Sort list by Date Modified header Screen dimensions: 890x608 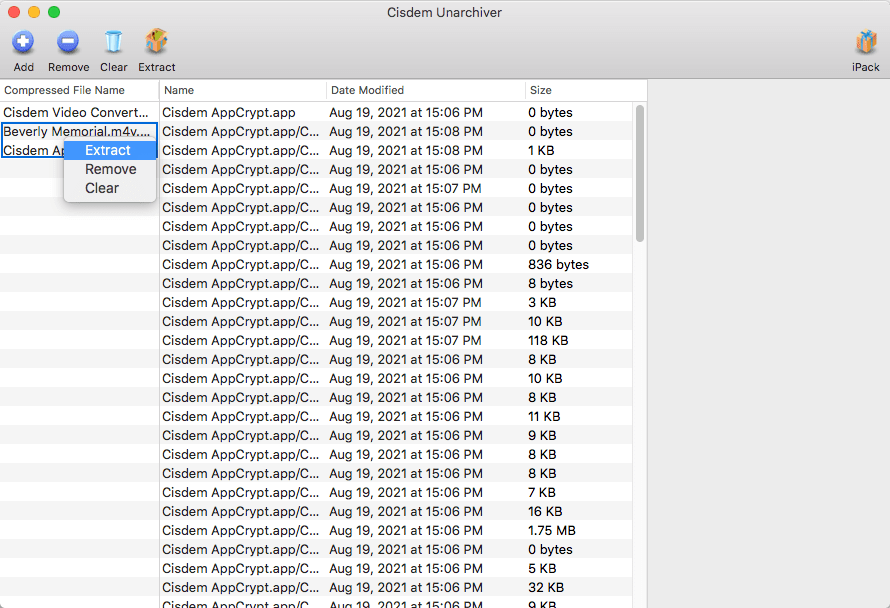pos(367,91)
